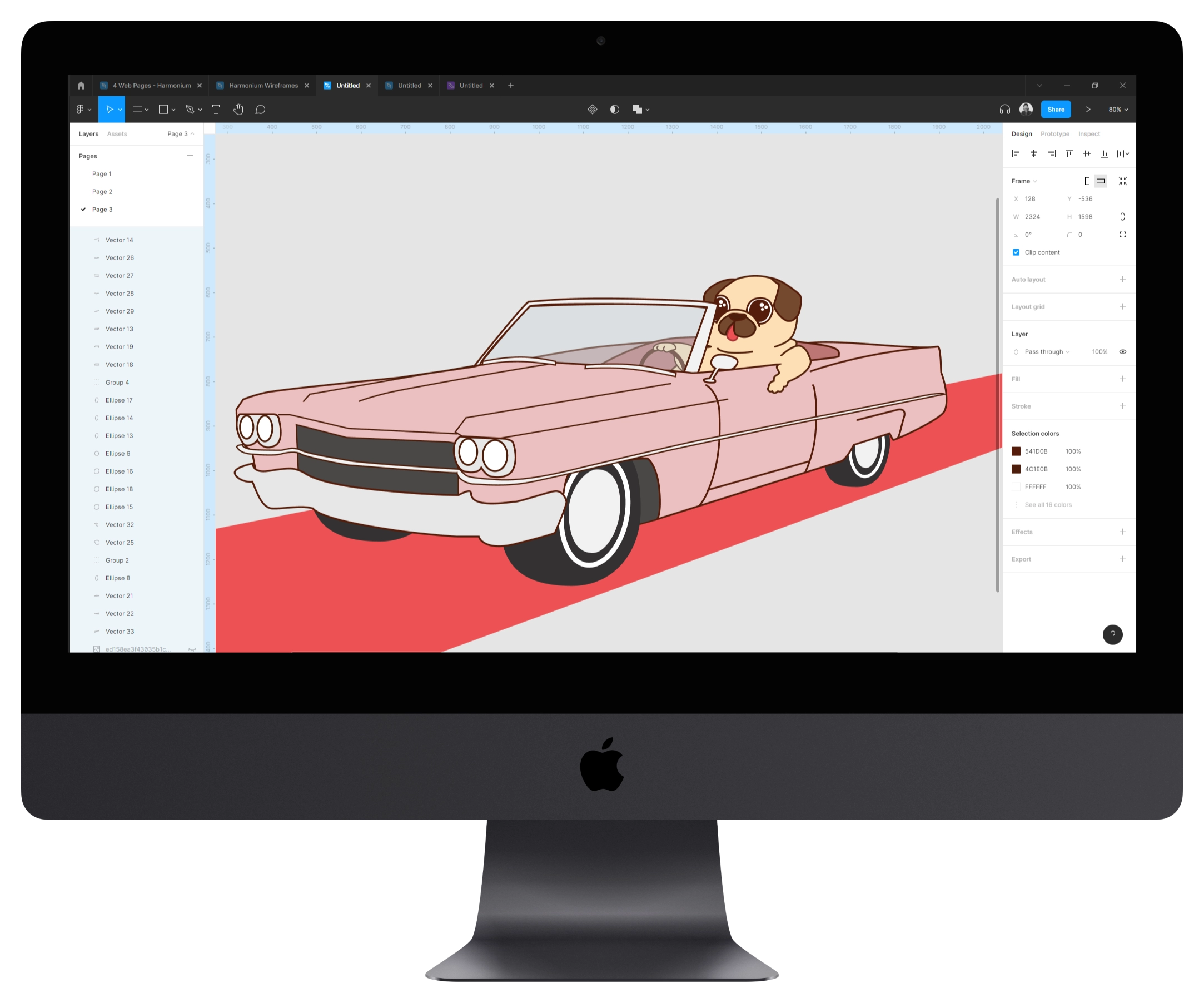Click the Mask icon in toolbar

point(615,110)
